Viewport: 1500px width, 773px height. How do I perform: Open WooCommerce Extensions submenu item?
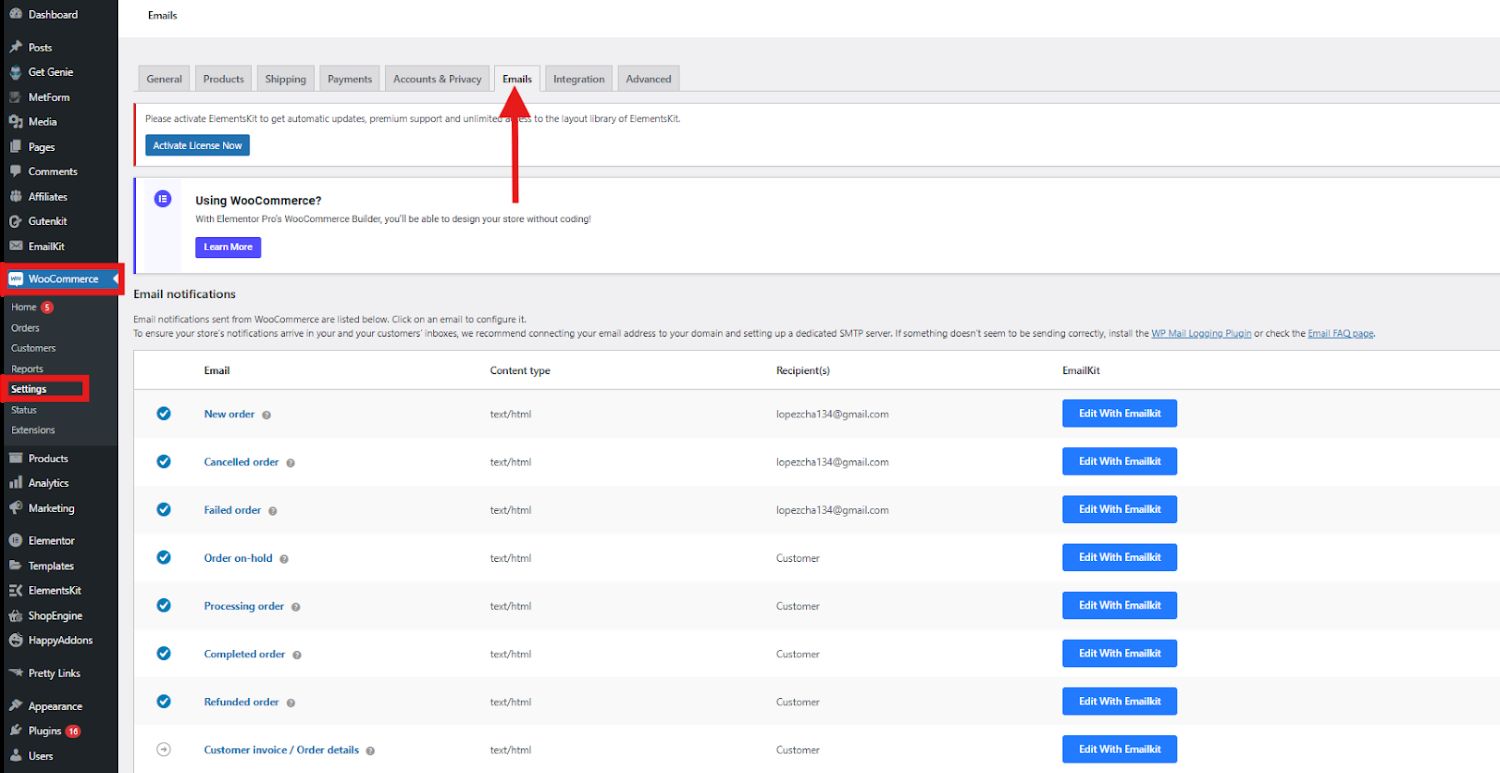coord(33,430)
